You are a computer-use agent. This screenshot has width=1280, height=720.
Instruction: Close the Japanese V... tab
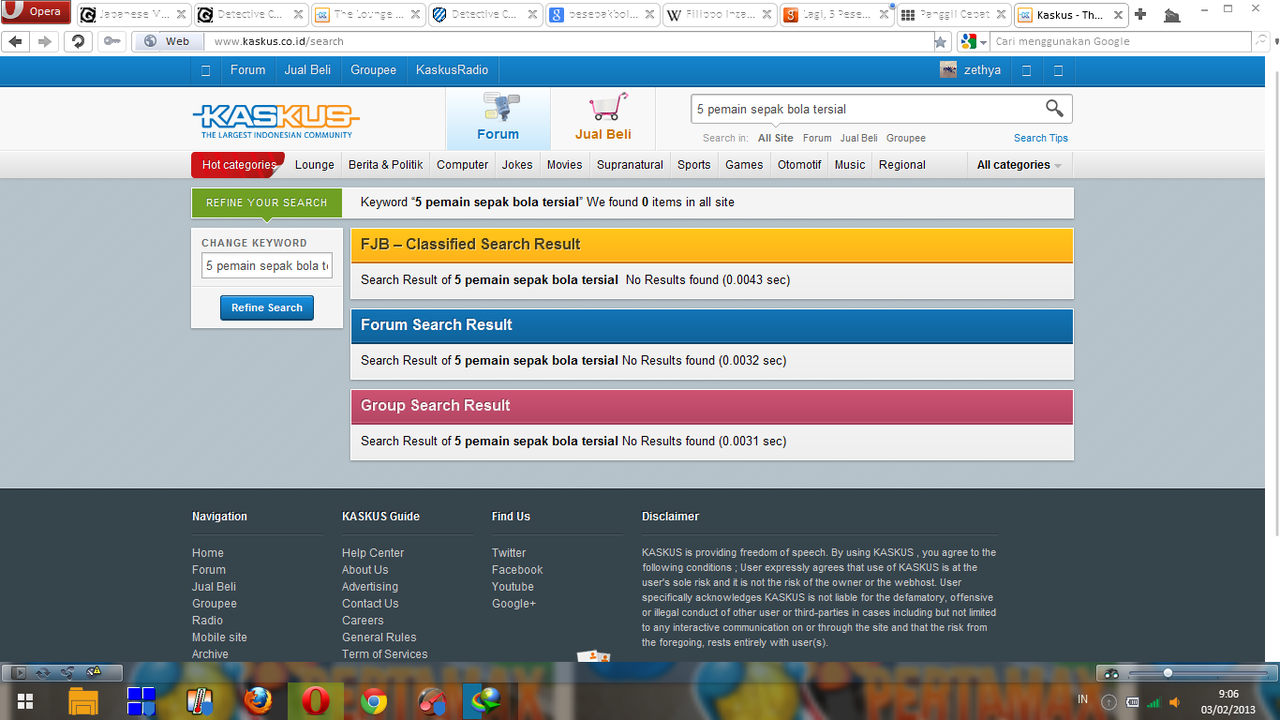click(180, 15)
